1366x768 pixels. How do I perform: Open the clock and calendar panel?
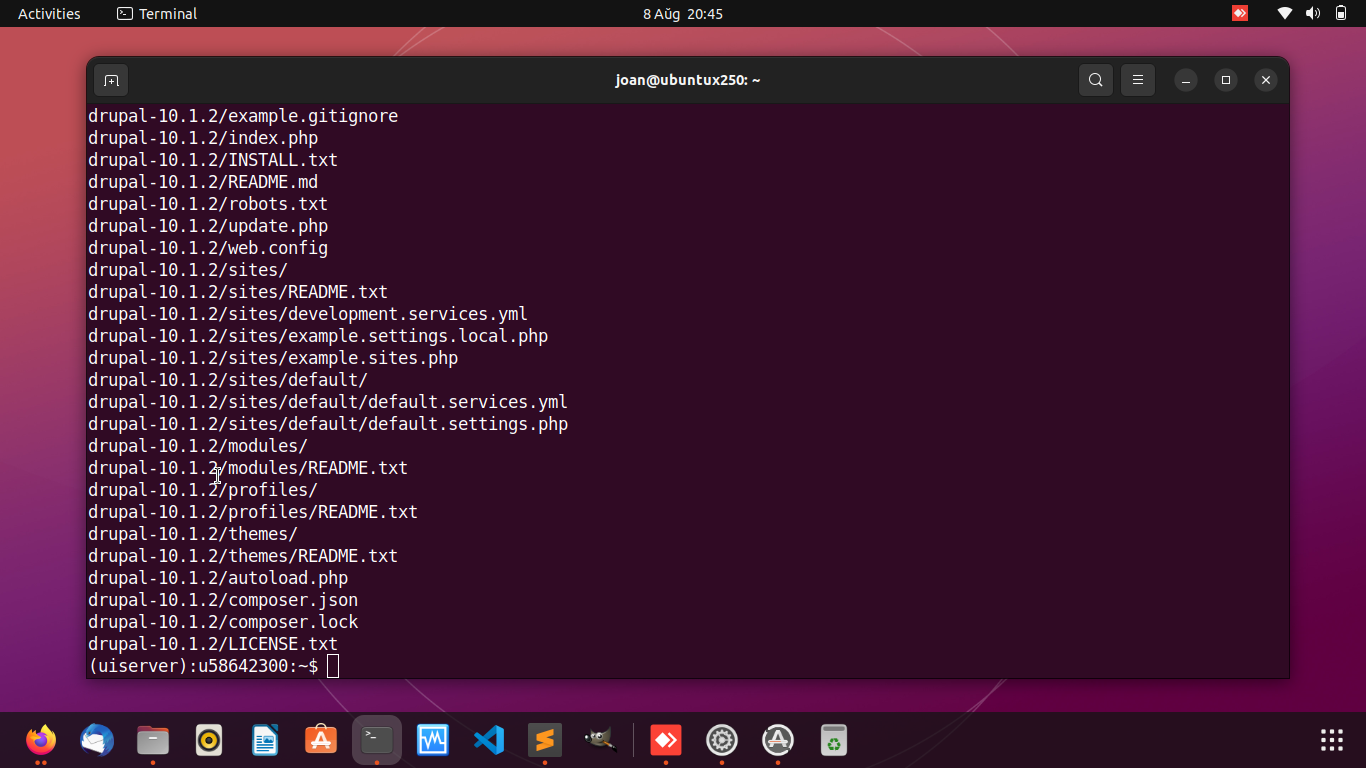pyautogui.click(x=683, y=14)
